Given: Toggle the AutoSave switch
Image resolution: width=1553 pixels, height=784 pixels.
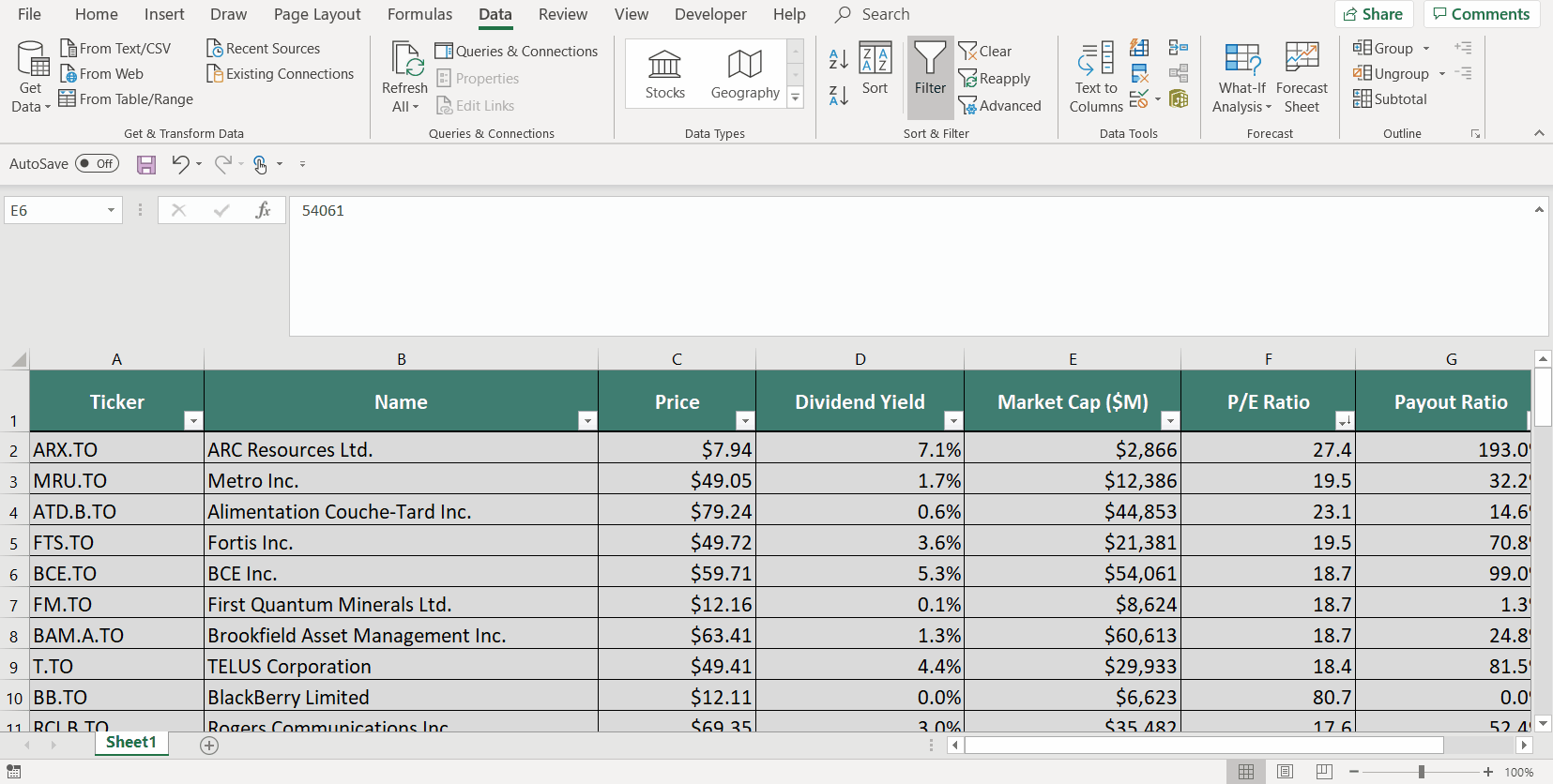Looking at the screenshot, I should pyautogui.click(x=98, y=164).
